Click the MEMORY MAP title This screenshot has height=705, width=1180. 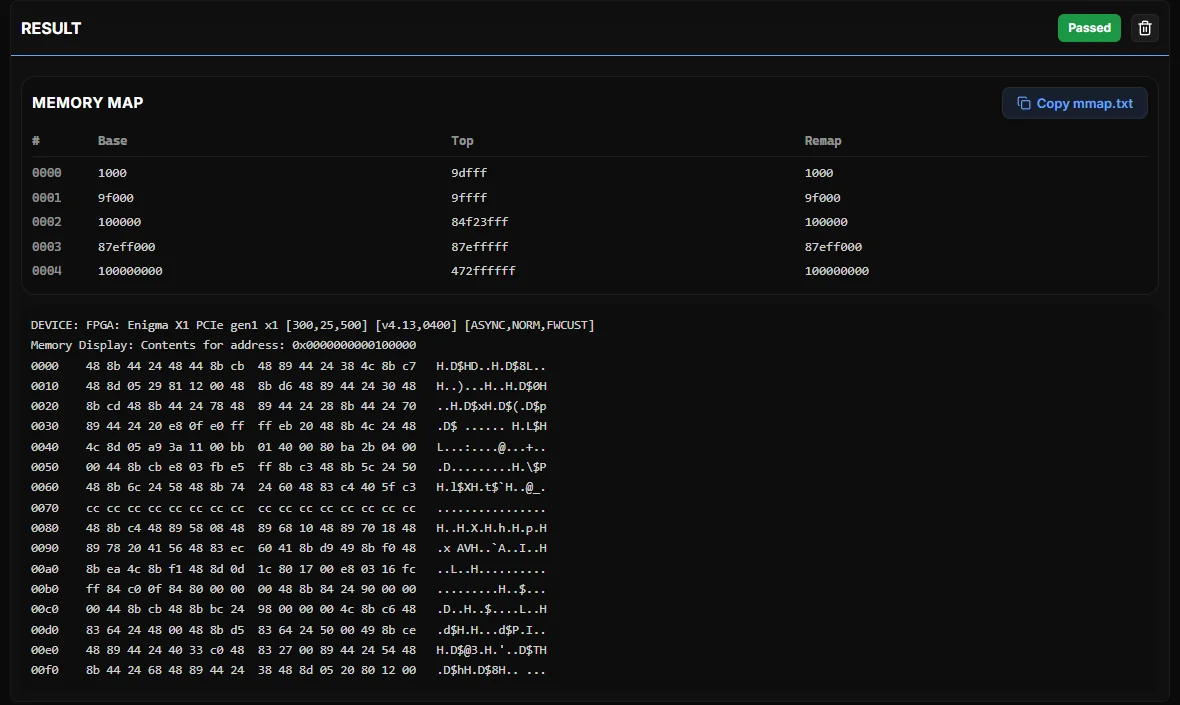(x=87, y=103)
